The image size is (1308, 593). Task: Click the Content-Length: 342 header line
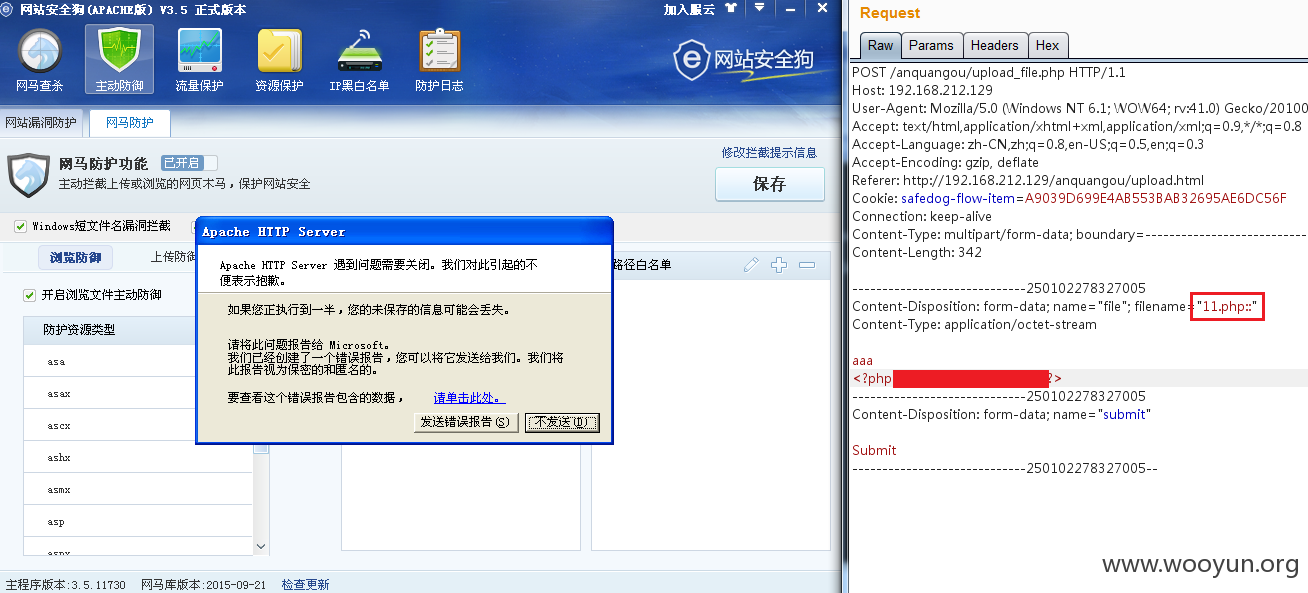(917, 253)
